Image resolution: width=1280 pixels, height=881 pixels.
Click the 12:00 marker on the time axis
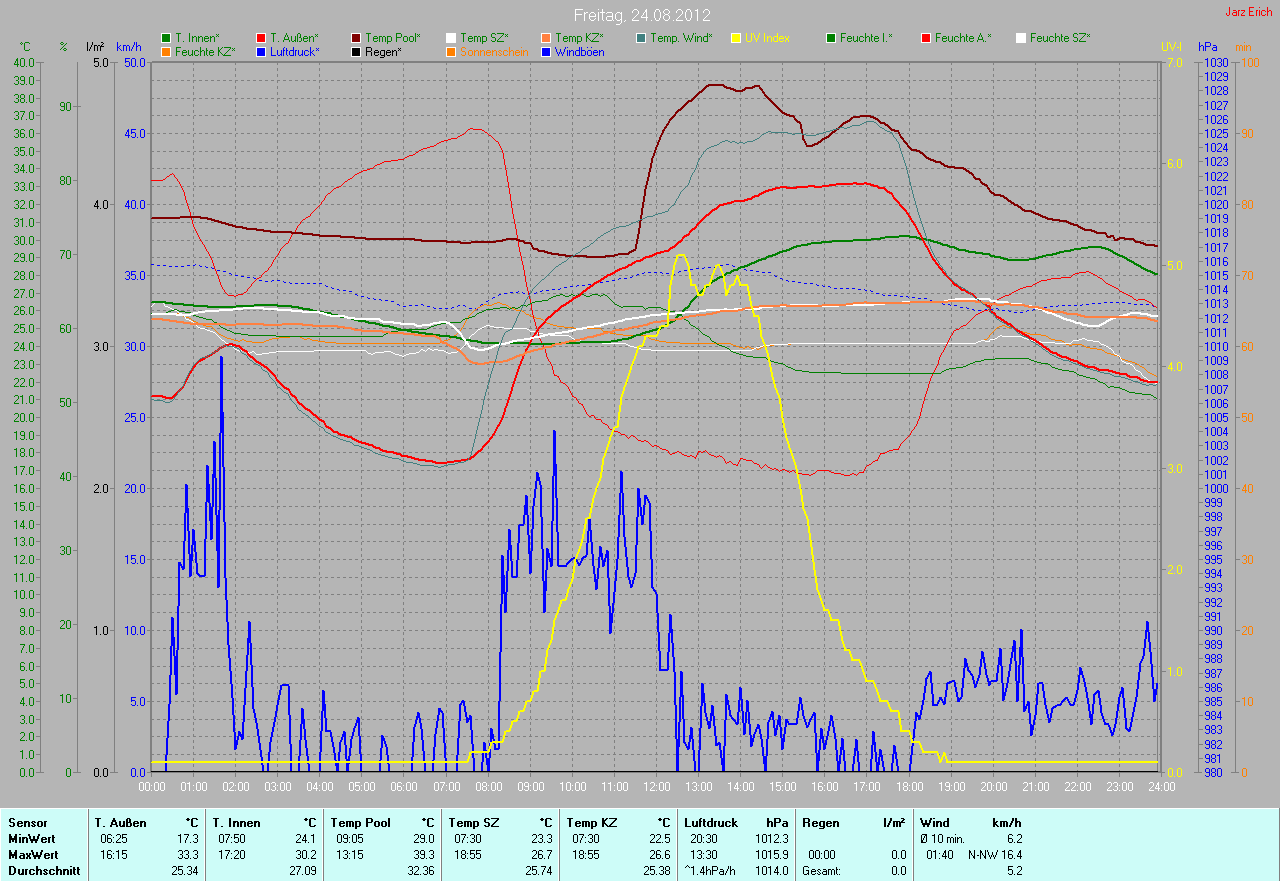[656, 787]
